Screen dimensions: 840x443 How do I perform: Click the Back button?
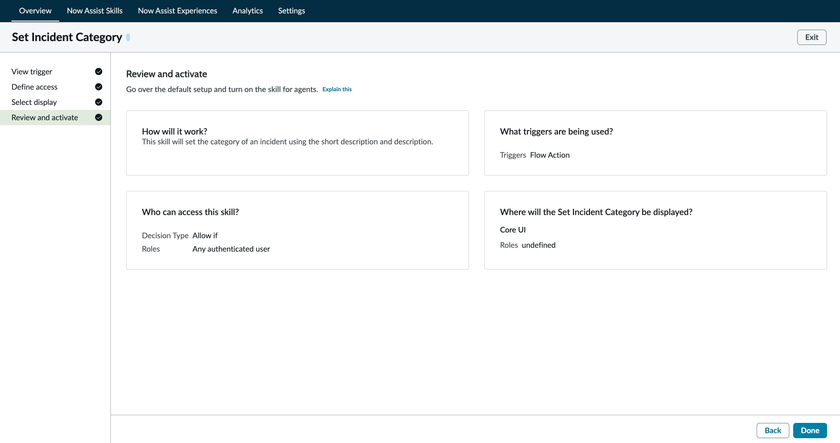[x=772, y=430]
